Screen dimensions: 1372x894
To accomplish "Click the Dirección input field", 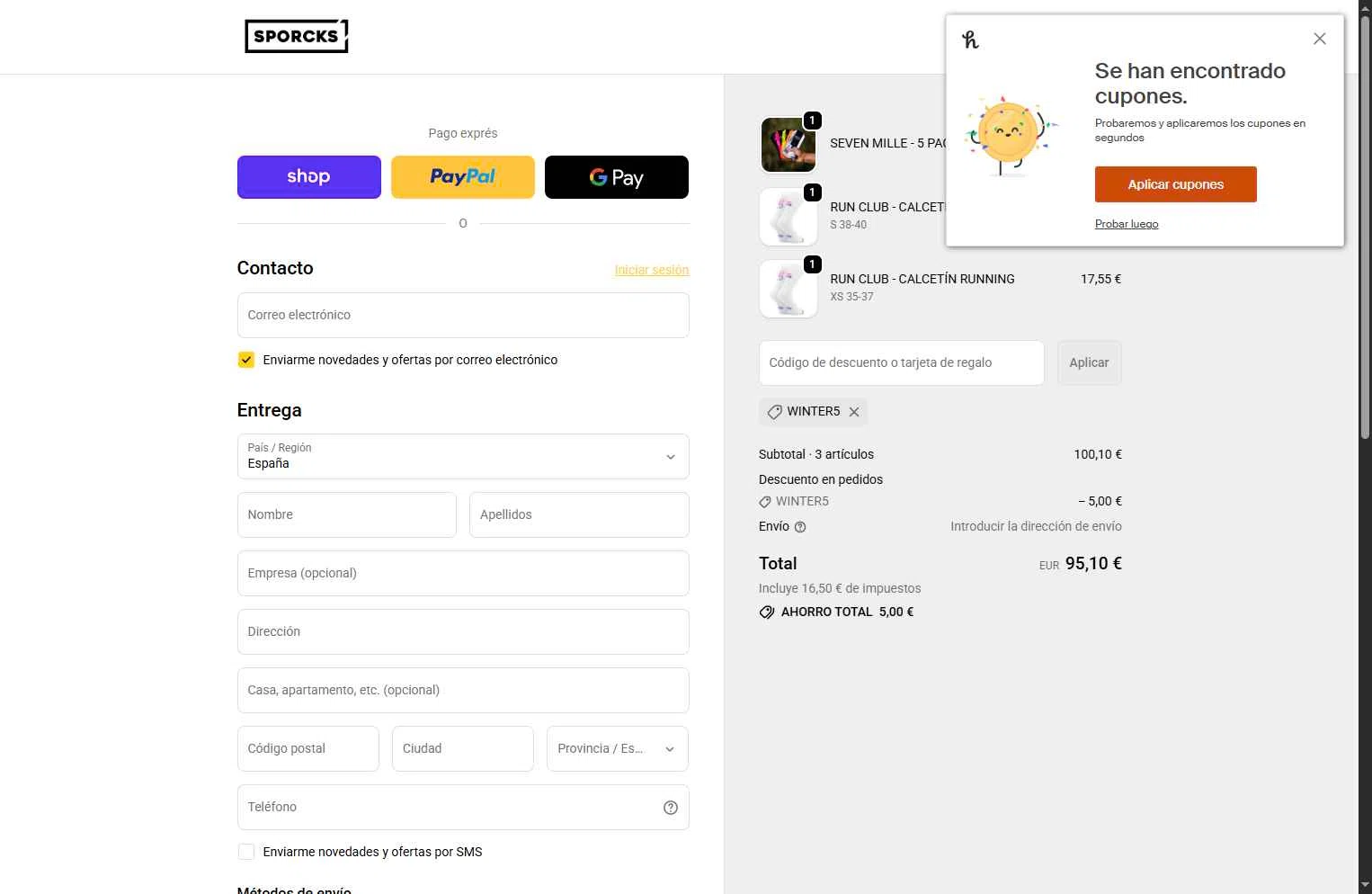I will [x=463, y=631].
